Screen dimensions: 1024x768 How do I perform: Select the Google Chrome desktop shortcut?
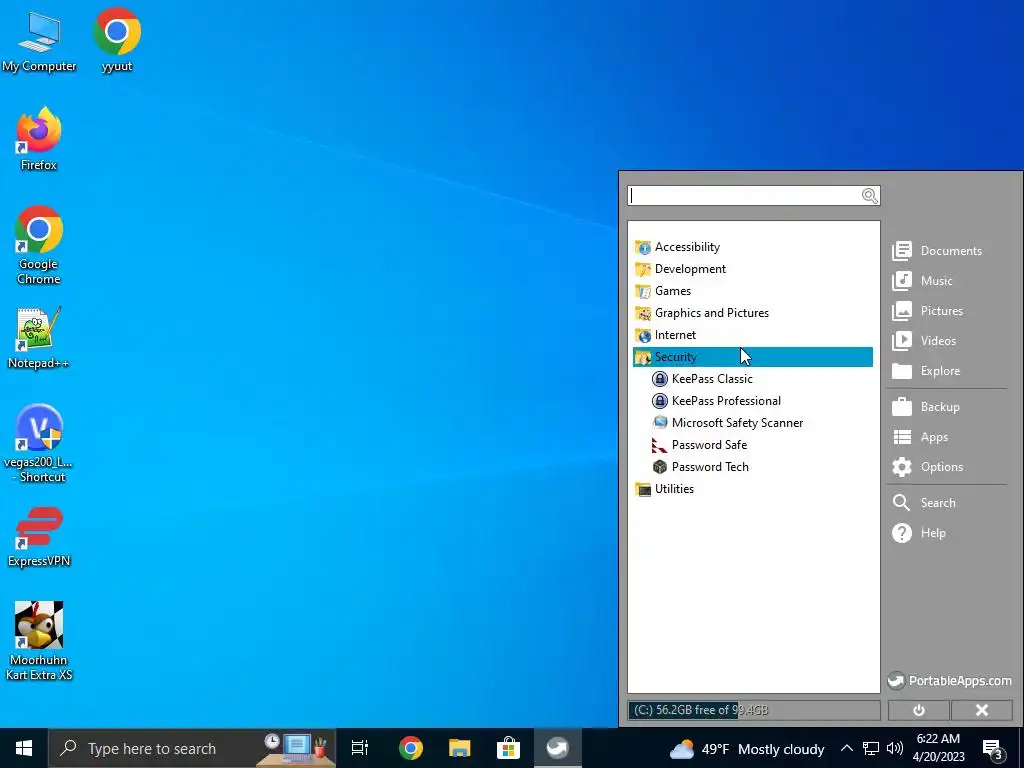click(39, 246)
